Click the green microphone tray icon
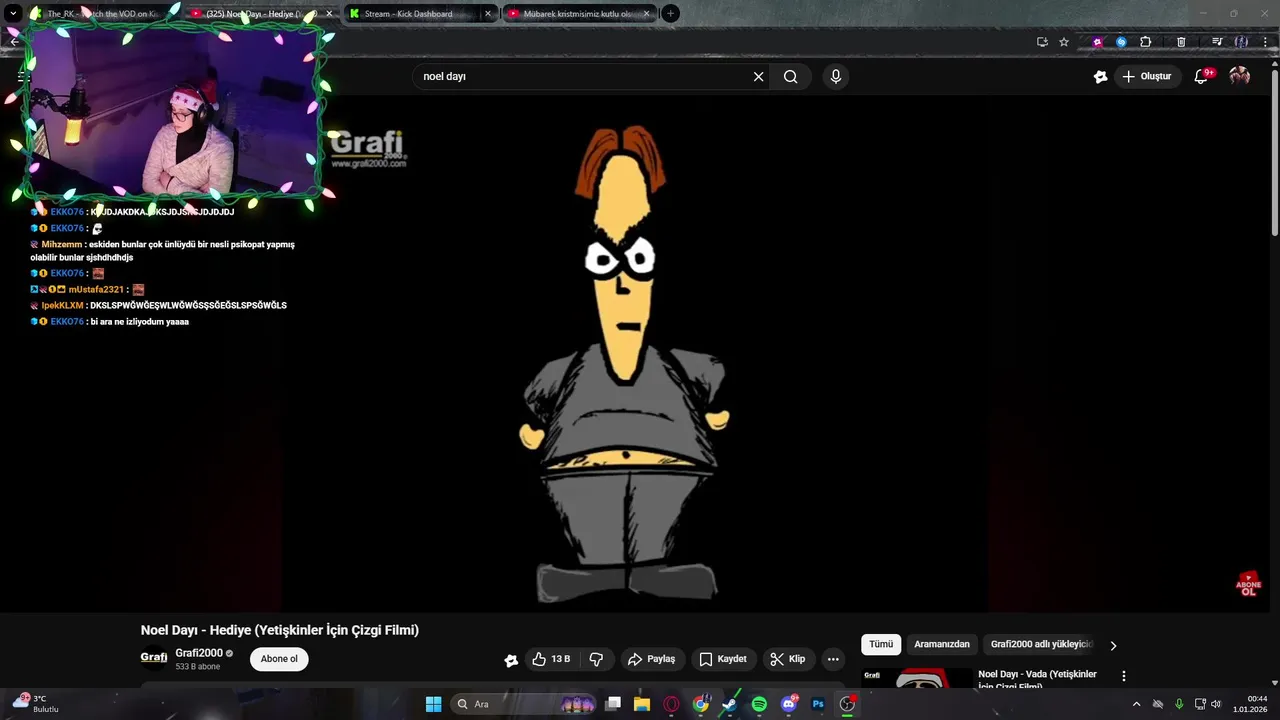Screen dimensions: 1280x720 (1179, 704)
